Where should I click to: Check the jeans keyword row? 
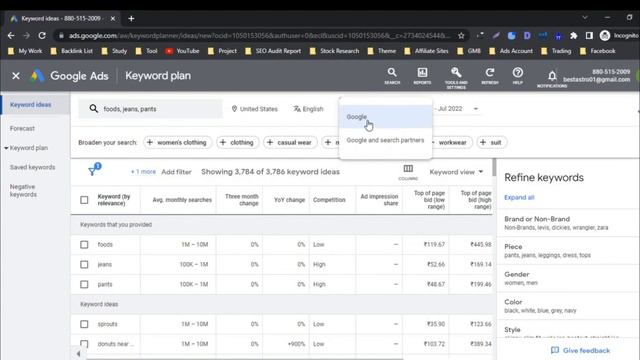pyautogui.click(x=84, y=264)
